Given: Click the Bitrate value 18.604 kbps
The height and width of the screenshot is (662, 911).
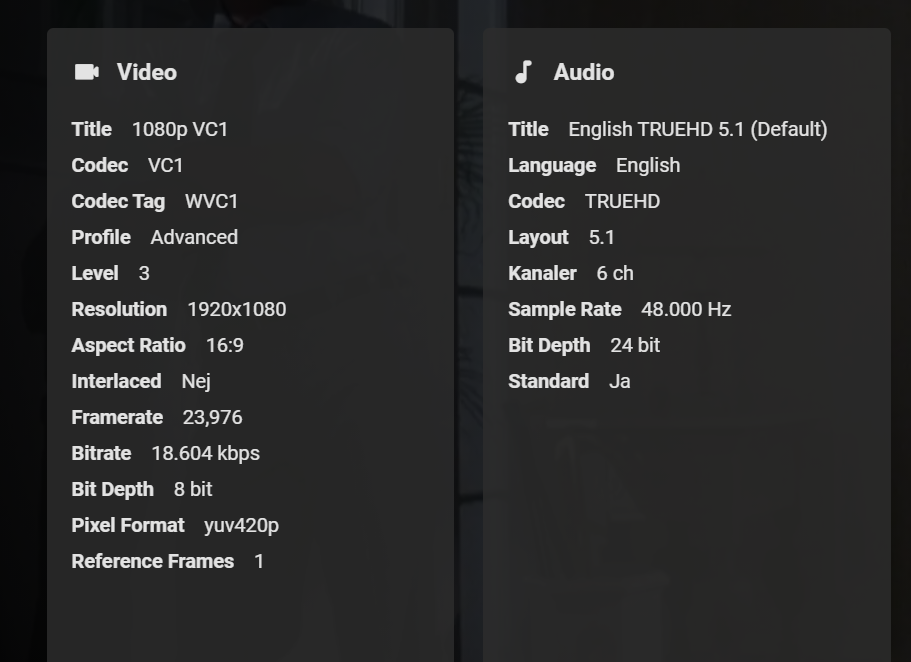Looking at the screenshot, I should coord(205,453).
